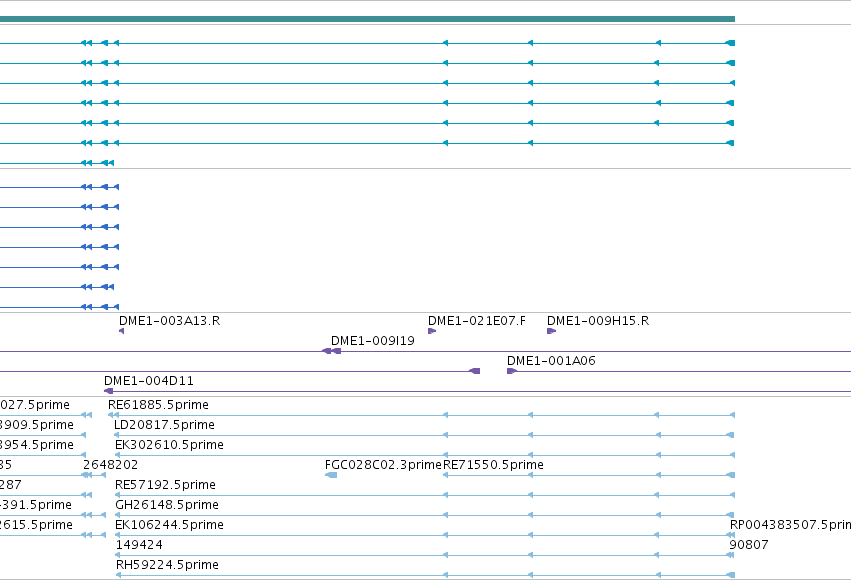Click the FGC028C02.3prime light-blue block
Screen dimensions: 851x580
click(331, 475)
